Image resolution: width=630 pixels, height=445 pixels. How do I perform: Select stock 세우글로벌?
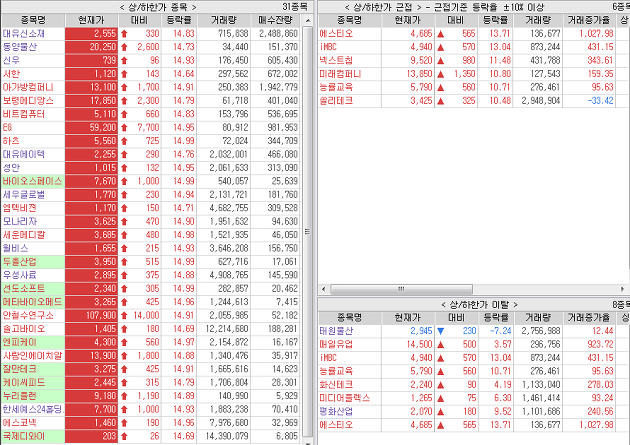[23, 195]
